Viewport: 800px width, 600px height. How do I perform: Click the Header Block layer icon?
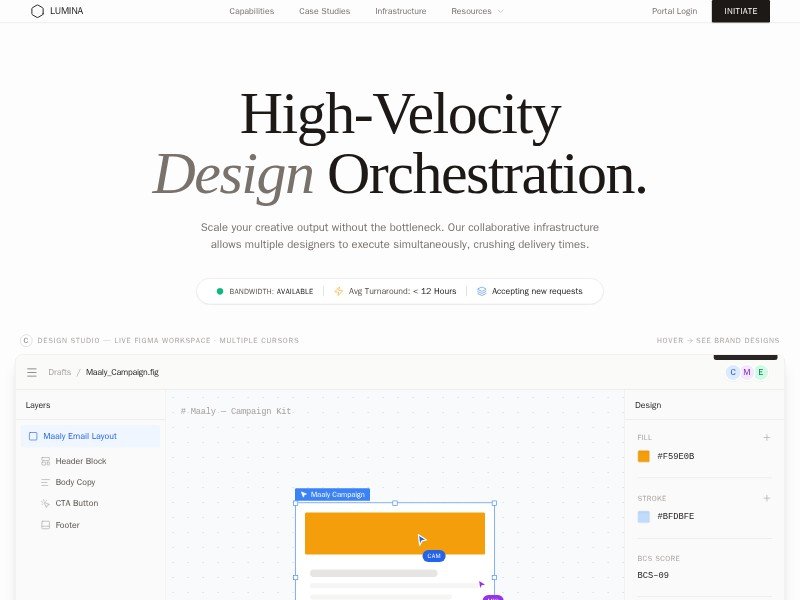[46, 461]
